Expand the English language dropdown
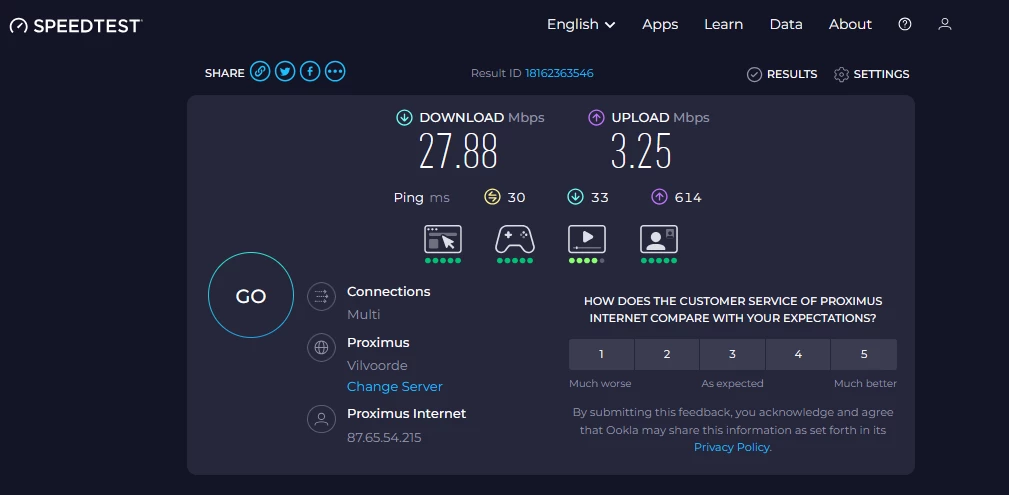This screenshot has height=495, width=1009. [x=581, y=24]
